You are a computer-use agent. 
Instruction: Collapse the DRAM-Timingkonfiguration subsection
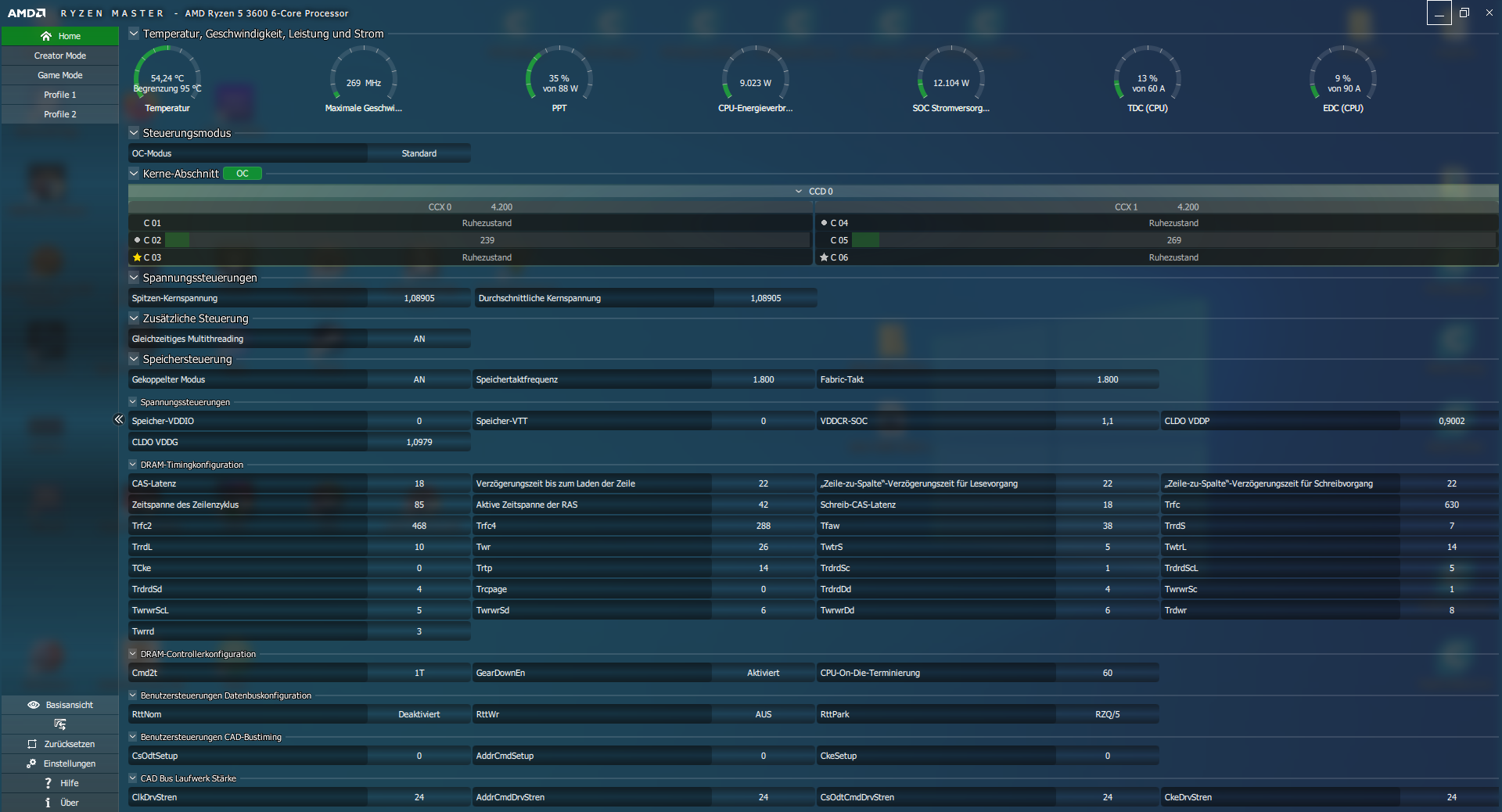coord(133,465)
